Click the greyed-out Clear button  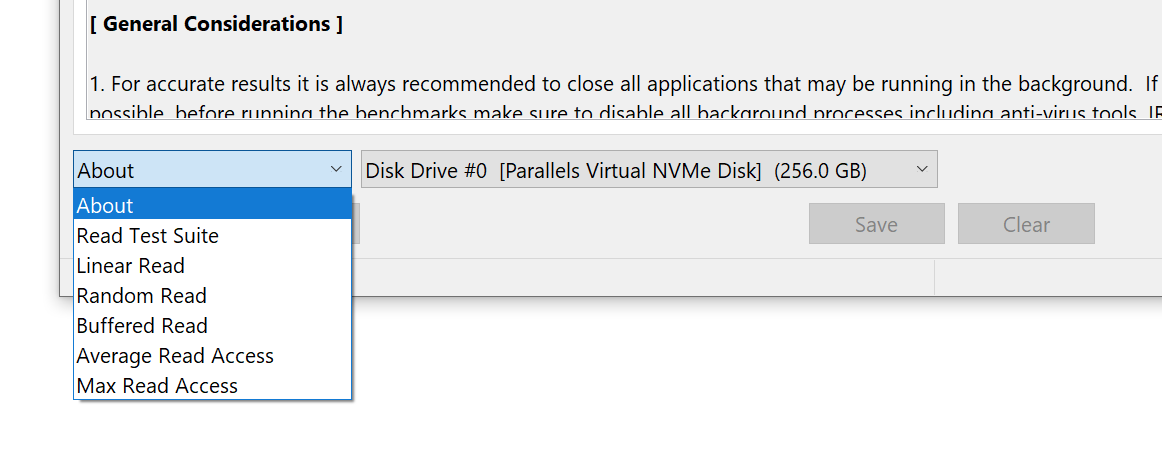pos(1026,224)
